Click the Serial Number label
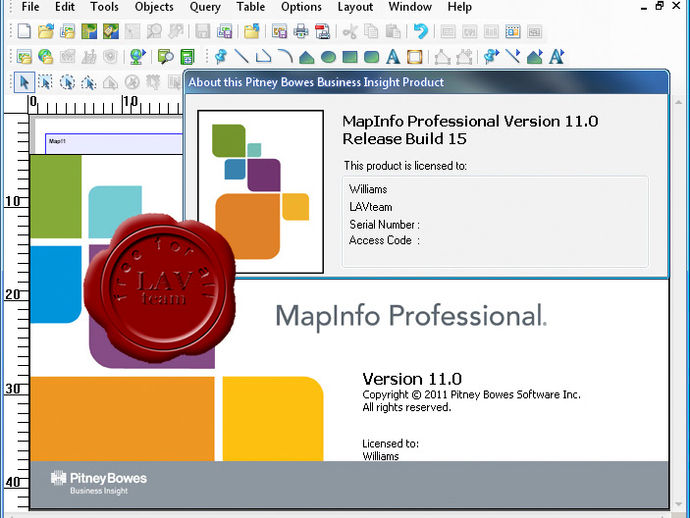Screen dimensions: 690x518 (x=385, y=224)
